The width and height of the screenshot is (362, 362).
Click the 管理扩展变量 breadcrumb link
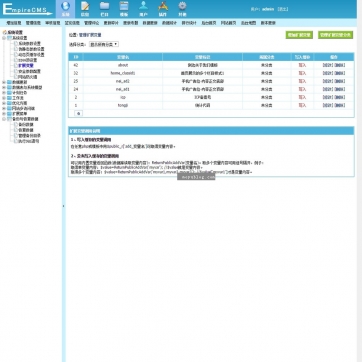pyautogui.click(x=90, y=35)
